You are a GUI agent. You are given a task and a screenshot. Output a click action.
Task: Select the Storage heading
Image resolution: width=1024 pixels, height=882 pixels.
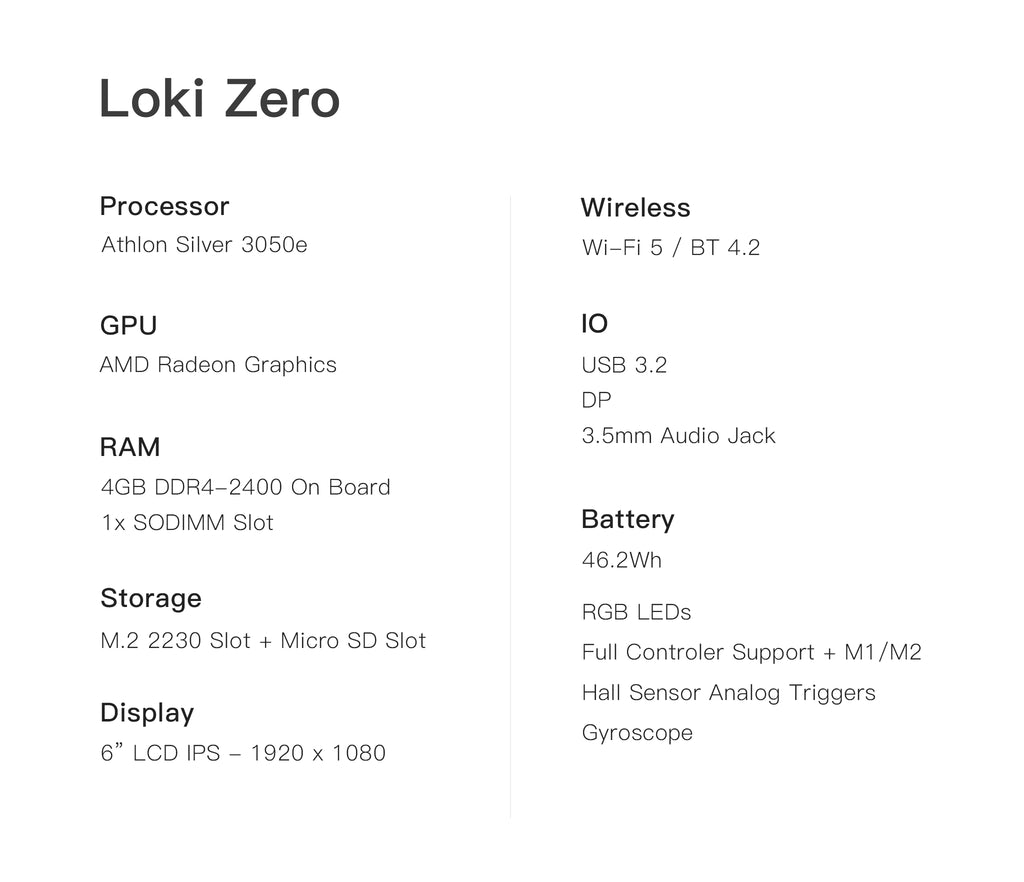[x=151, y=599]
